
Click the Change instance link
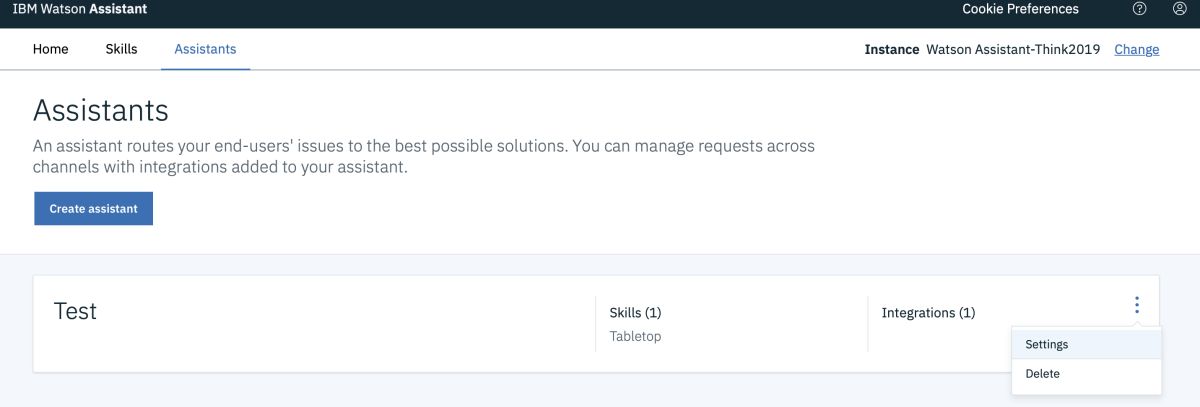click(x=1137, y=49)
